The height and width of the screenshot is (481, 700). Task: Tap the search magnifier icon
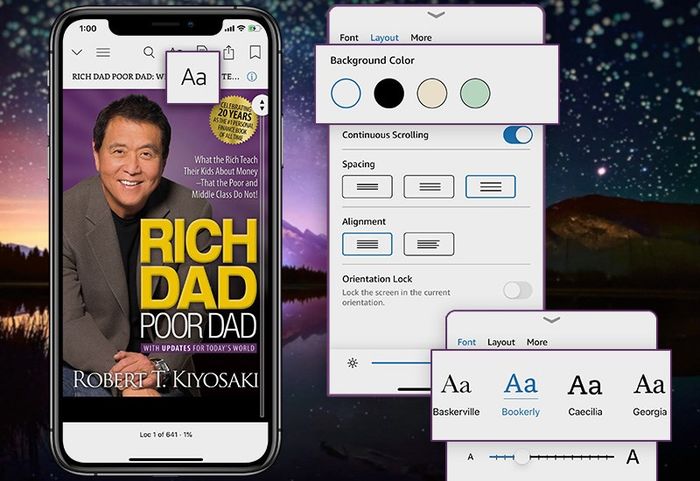149,52
